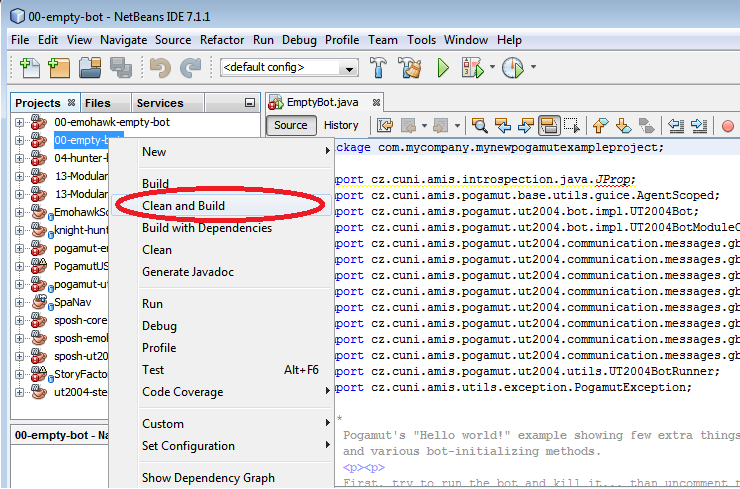Image resolution: width=740 pixels, height=489 pixels.
Task: Click Previous Bookmark up-arrow icon
Action: tap(600, 126)
